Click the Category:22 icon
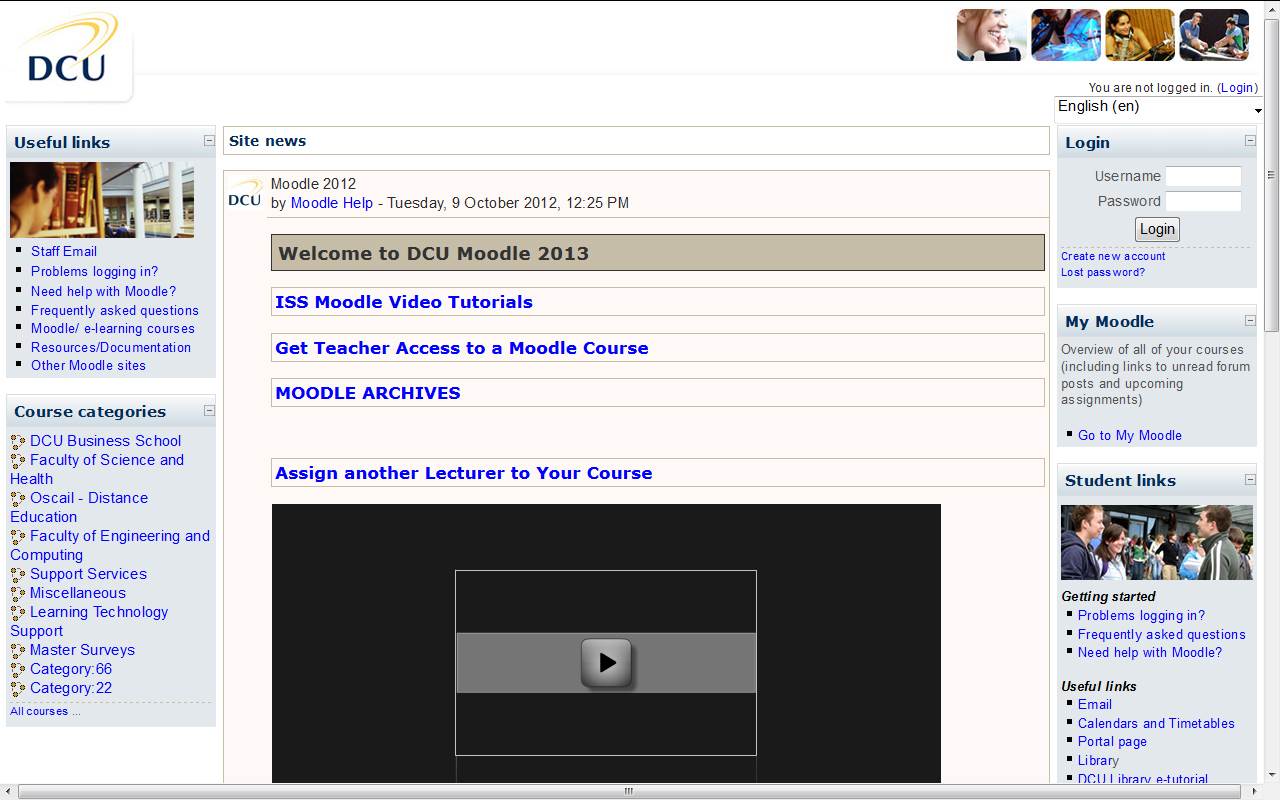Image resolution: width=1280 pixels, height=800 pixels. pyautogui.click(x=18, y=688)
